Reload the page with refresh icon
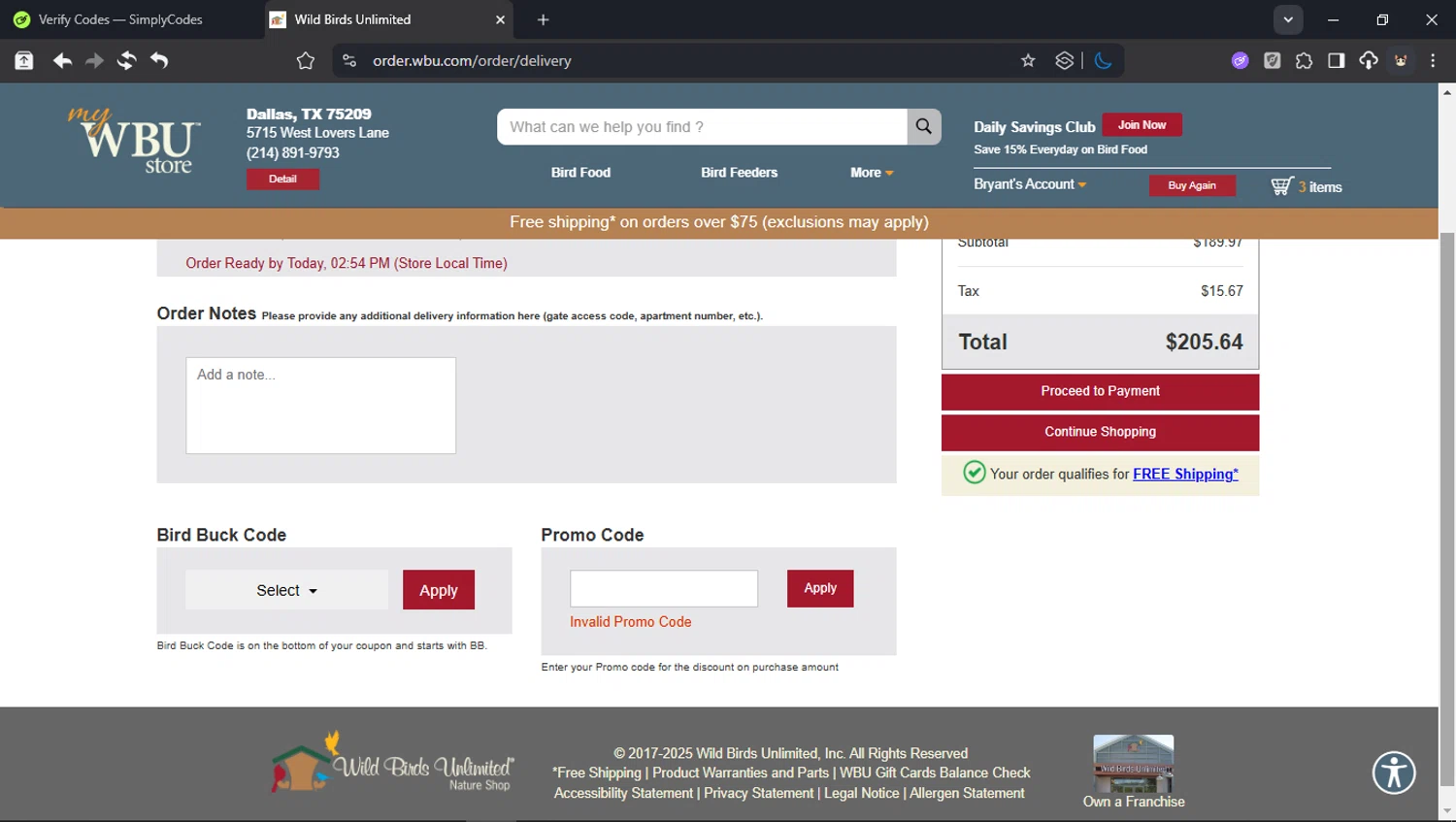This screenshot has height=822, width=1456. [x=126, y=60]
